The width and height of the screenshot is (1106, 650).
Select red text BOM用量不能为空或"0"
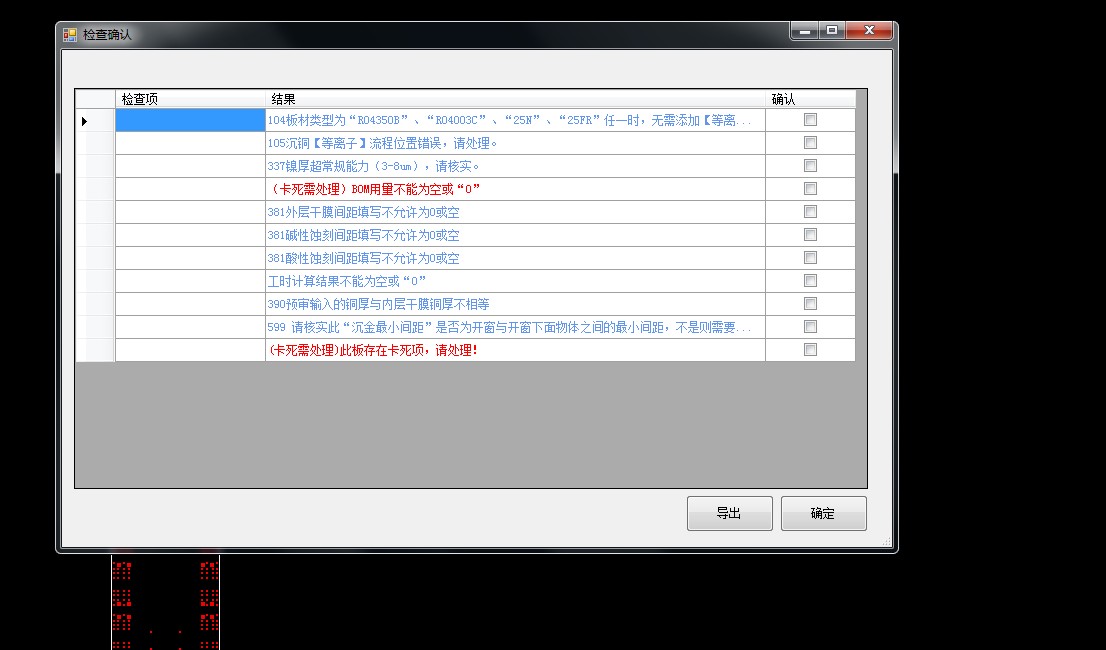[x=375, y=189]
